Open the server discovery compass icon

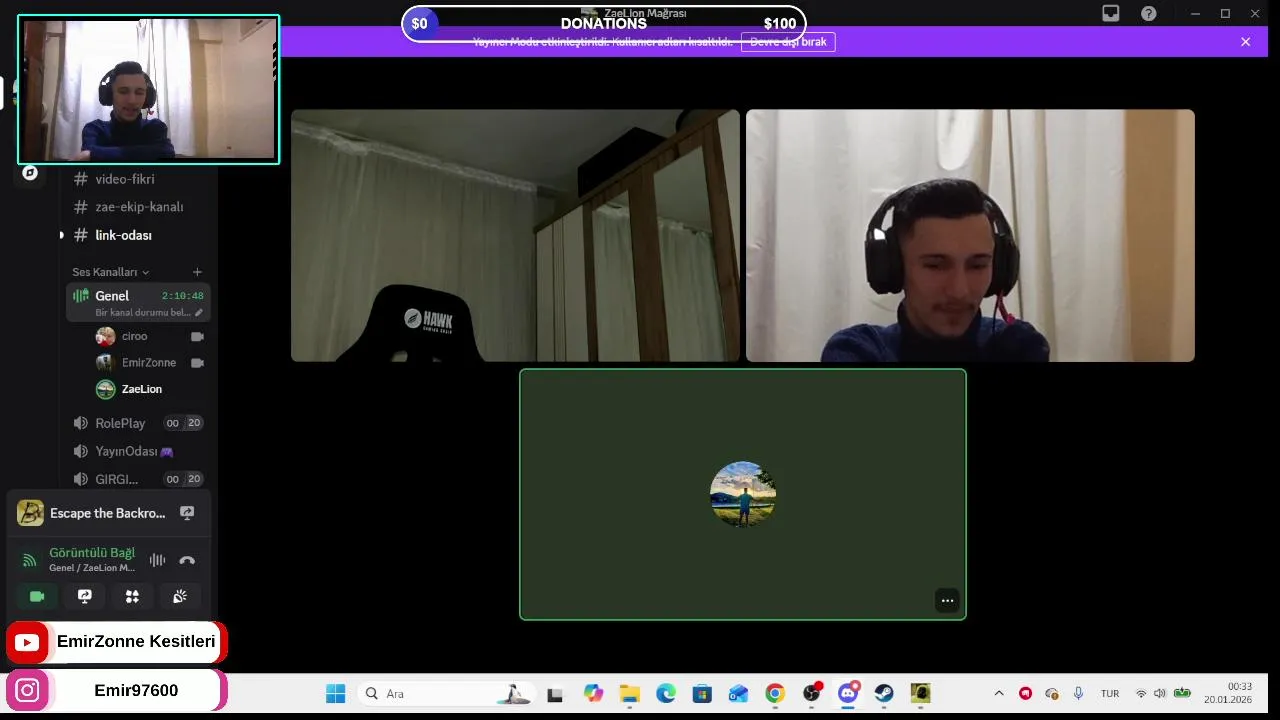pyautogui.click(x=30, y=173)
